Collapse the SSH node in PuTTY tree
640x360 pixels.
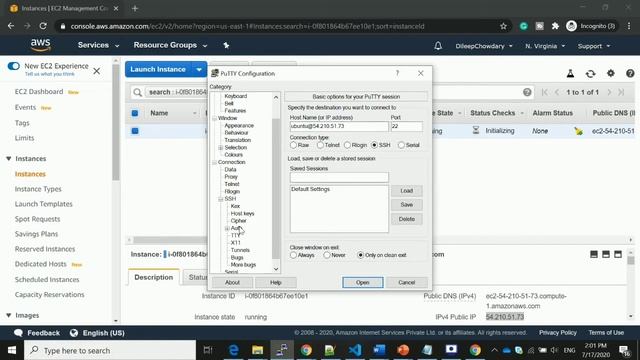click(220, 199)
